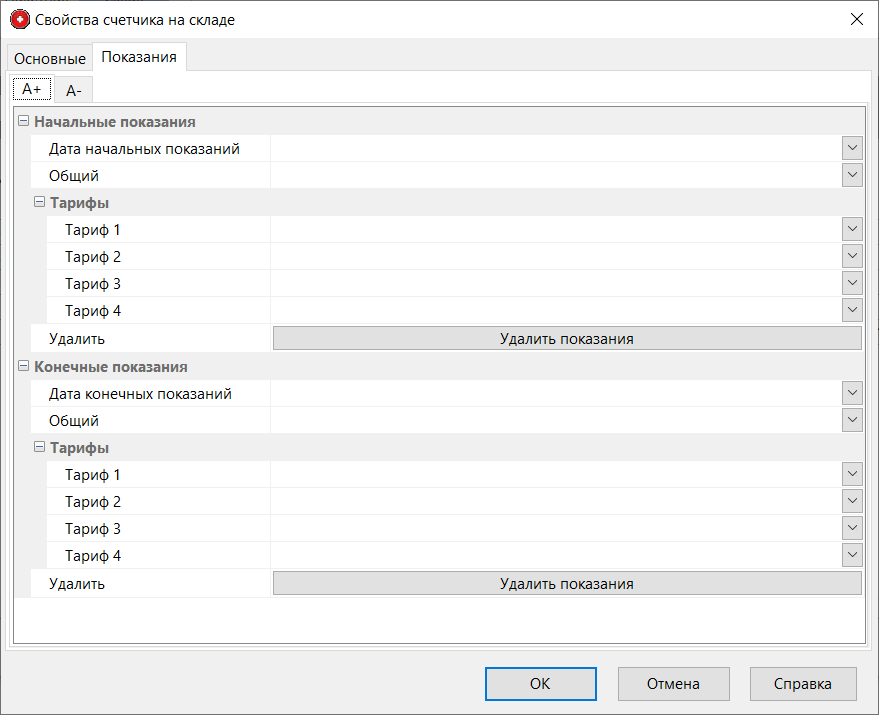The image size is (879, 715).
Task: Switch to the Основные tab
Action: 49,59
